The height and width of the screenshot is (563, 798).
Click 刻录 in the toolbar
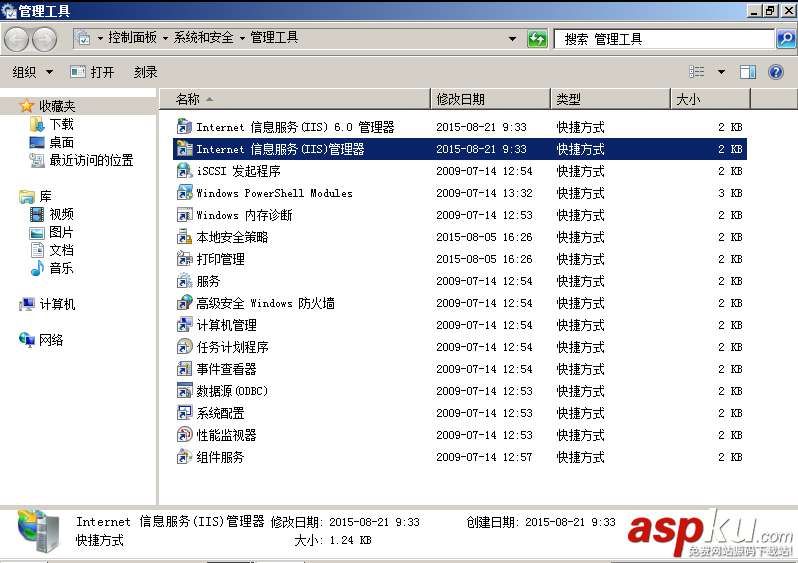point(146,72)
